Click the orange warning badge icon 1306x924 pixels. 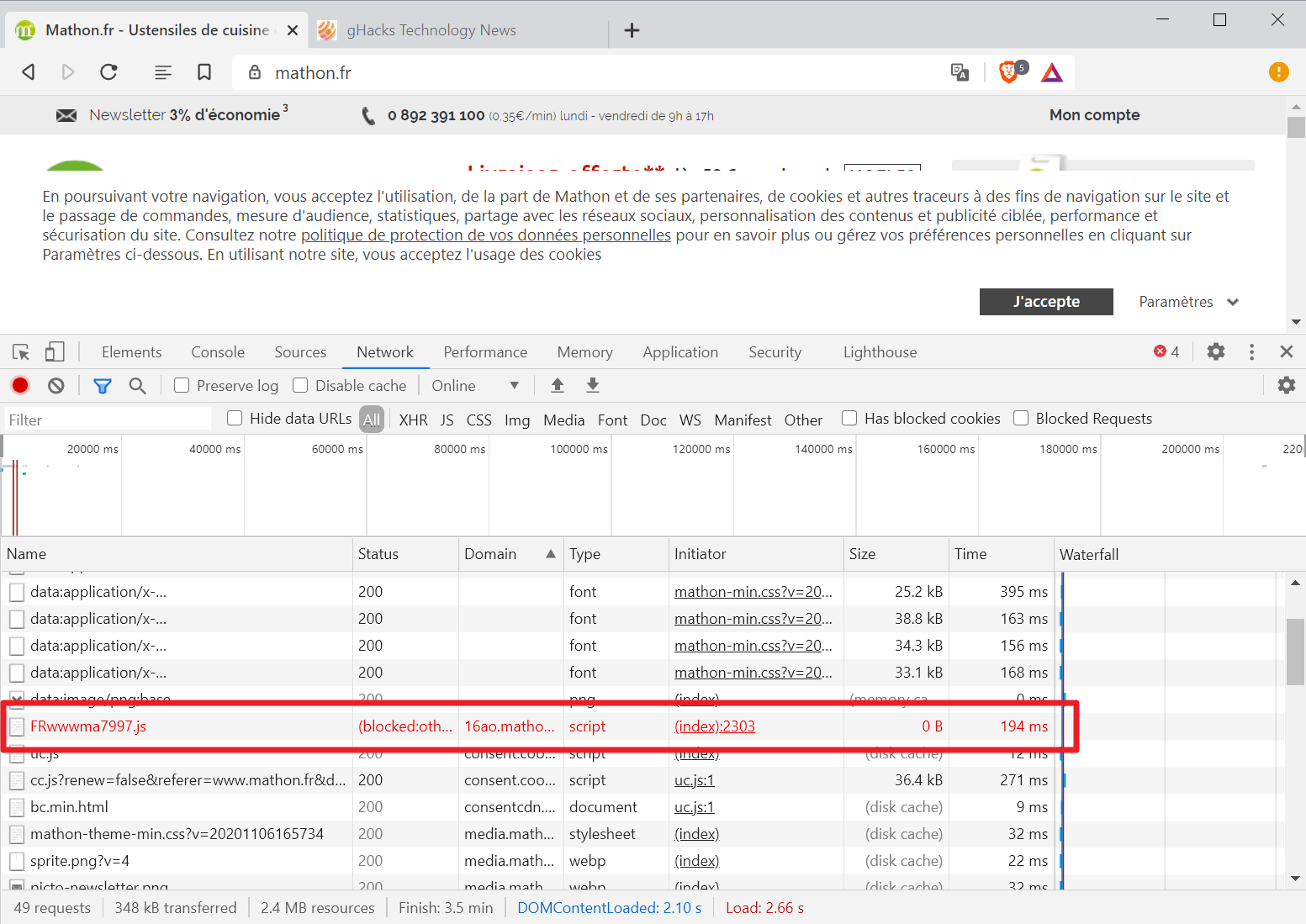pyautogui.click(x=1278, y=72)
